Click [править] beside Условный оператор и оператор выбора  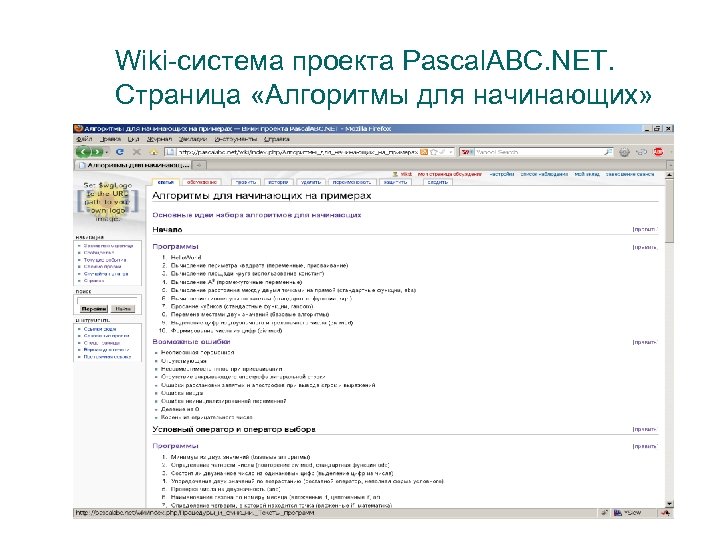coord(645,429)
